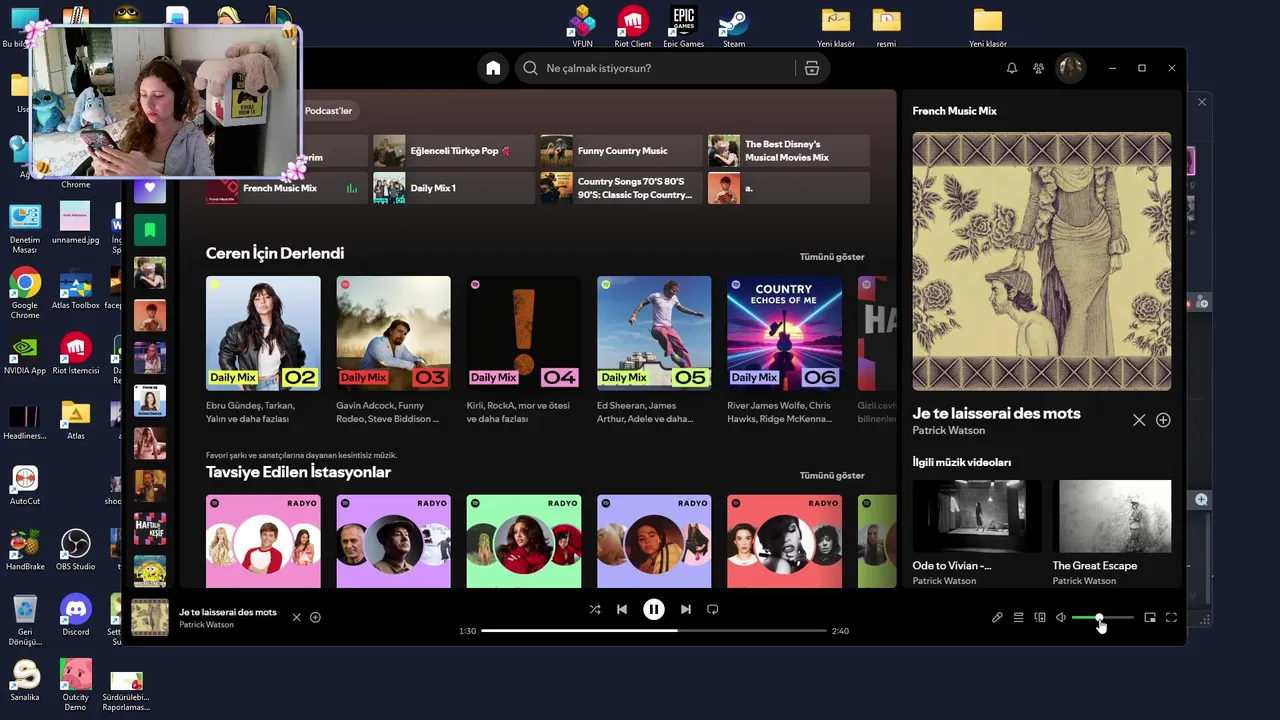Viewport: 1280px width, 720px height.
Task: Enter full screen mode icon
Action: click(x=1171, y=618)
